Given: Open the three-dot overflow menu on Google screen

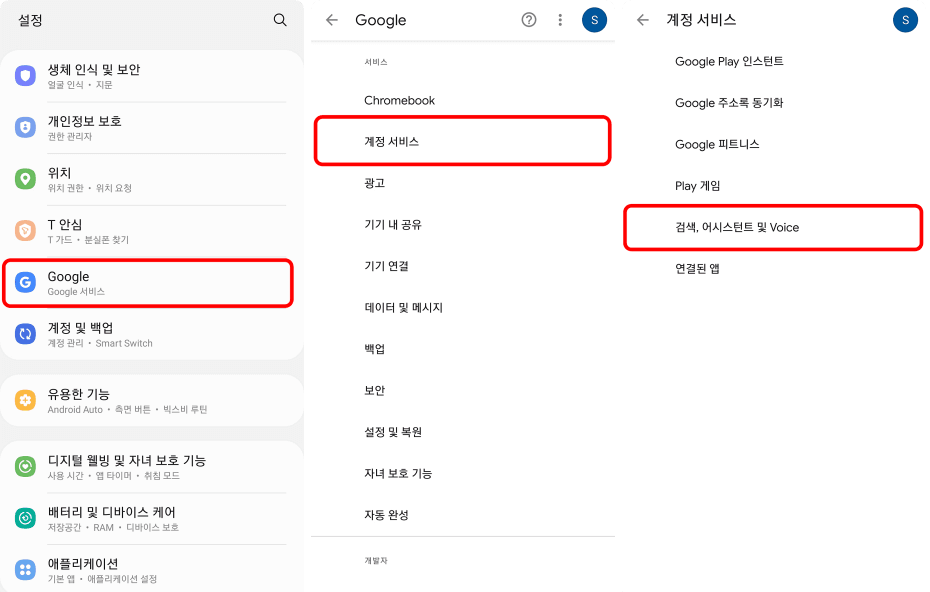Looking at the screenshot, I should click(x=560, y=20).
